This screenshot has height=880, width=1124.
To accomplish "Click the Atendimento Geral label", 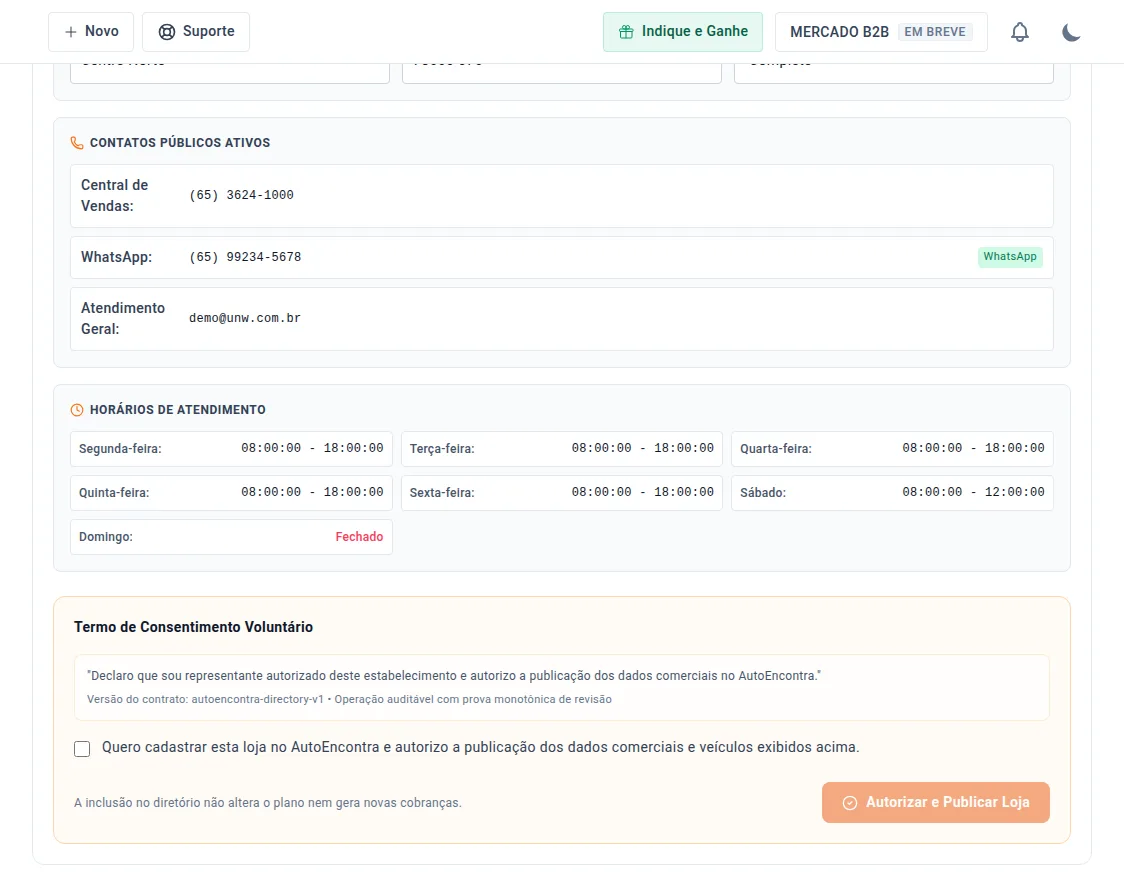I will point(123,319).
